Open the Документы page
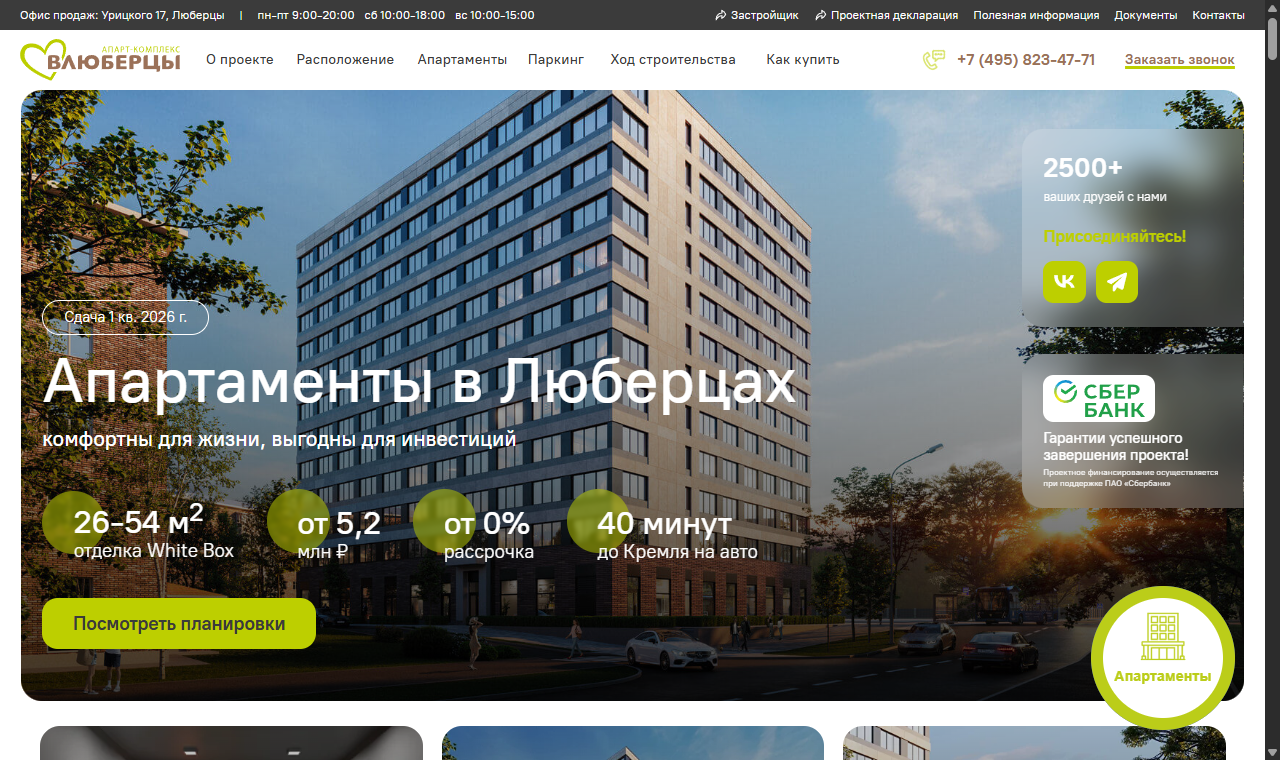Image resolution: width=1280 pixels, height=760 pixels. point(1145,15)
